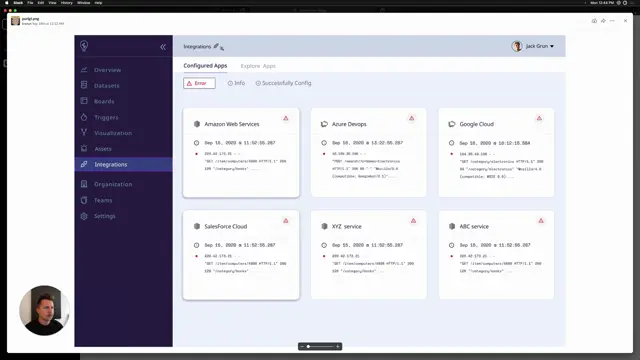Click the error warning icon on Amazon Web Services
Image resolution: width=640 pixels, height=360 pixels.
(286, 118)
